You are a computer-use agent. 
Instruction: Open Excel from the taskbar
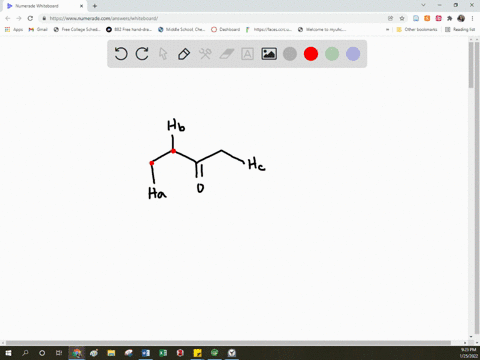point(163,353)
